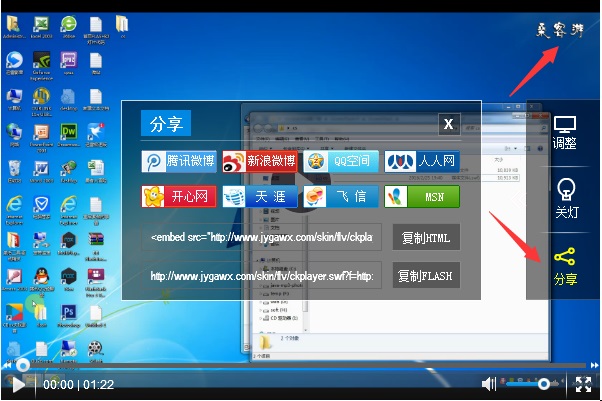
Task: Click the progress bar seek knob
Action: (x=23, y=365)
